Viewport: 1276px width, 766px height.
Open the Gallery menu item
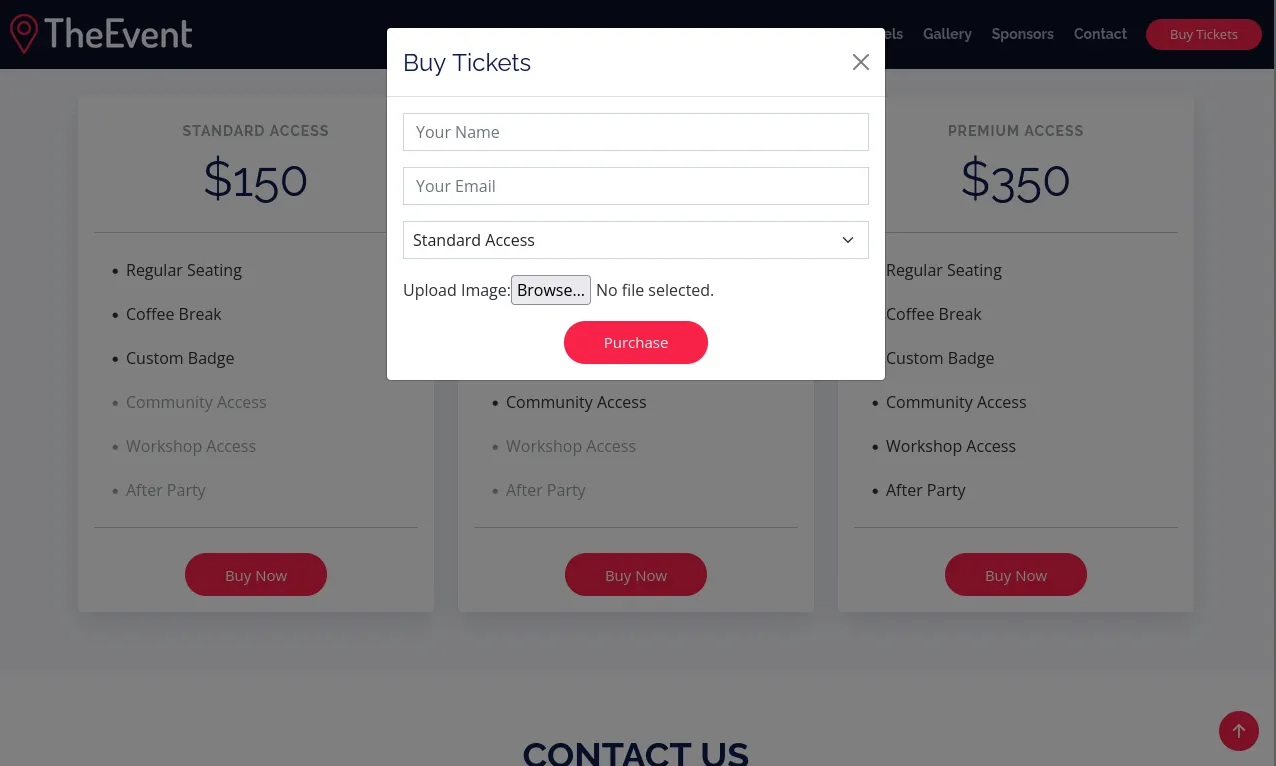[x=946, y=34]
